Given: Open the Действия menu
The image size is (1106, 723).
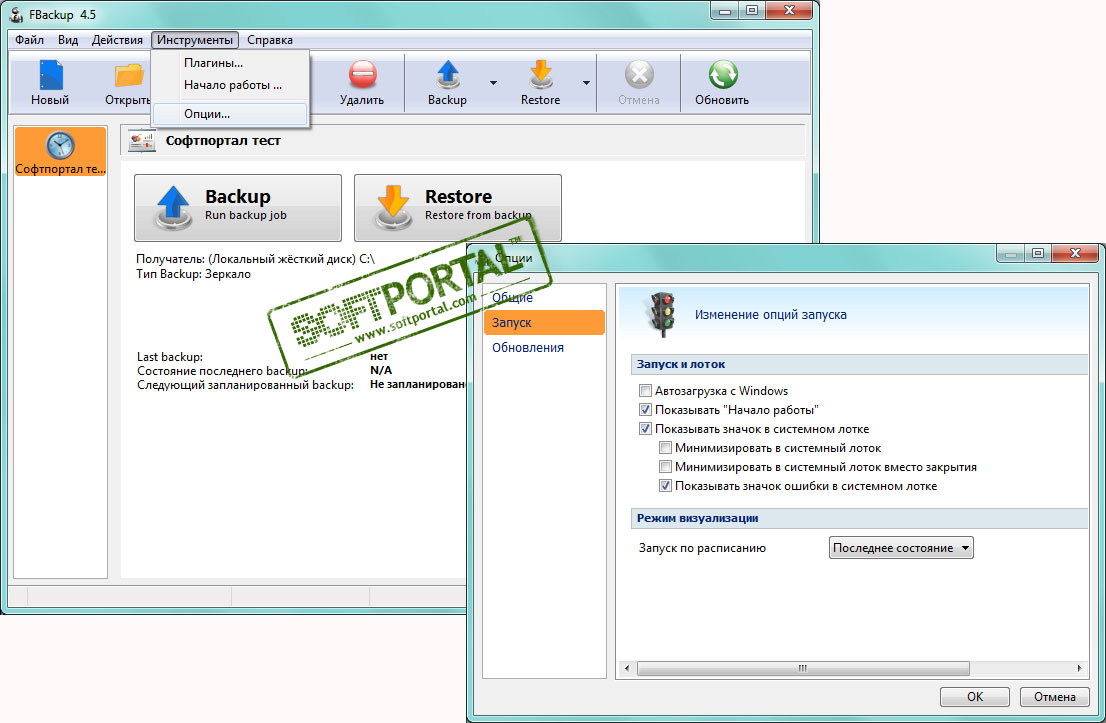Looking at the screenshot, I should click(117, 40).
